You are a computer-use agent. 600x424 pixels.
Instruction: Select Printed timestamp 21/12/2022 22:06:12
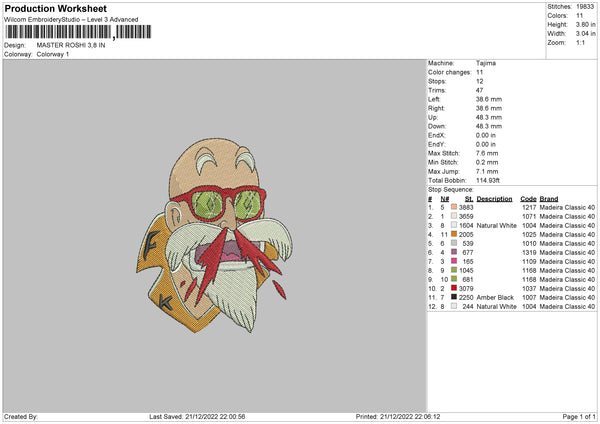coord(410,417)
